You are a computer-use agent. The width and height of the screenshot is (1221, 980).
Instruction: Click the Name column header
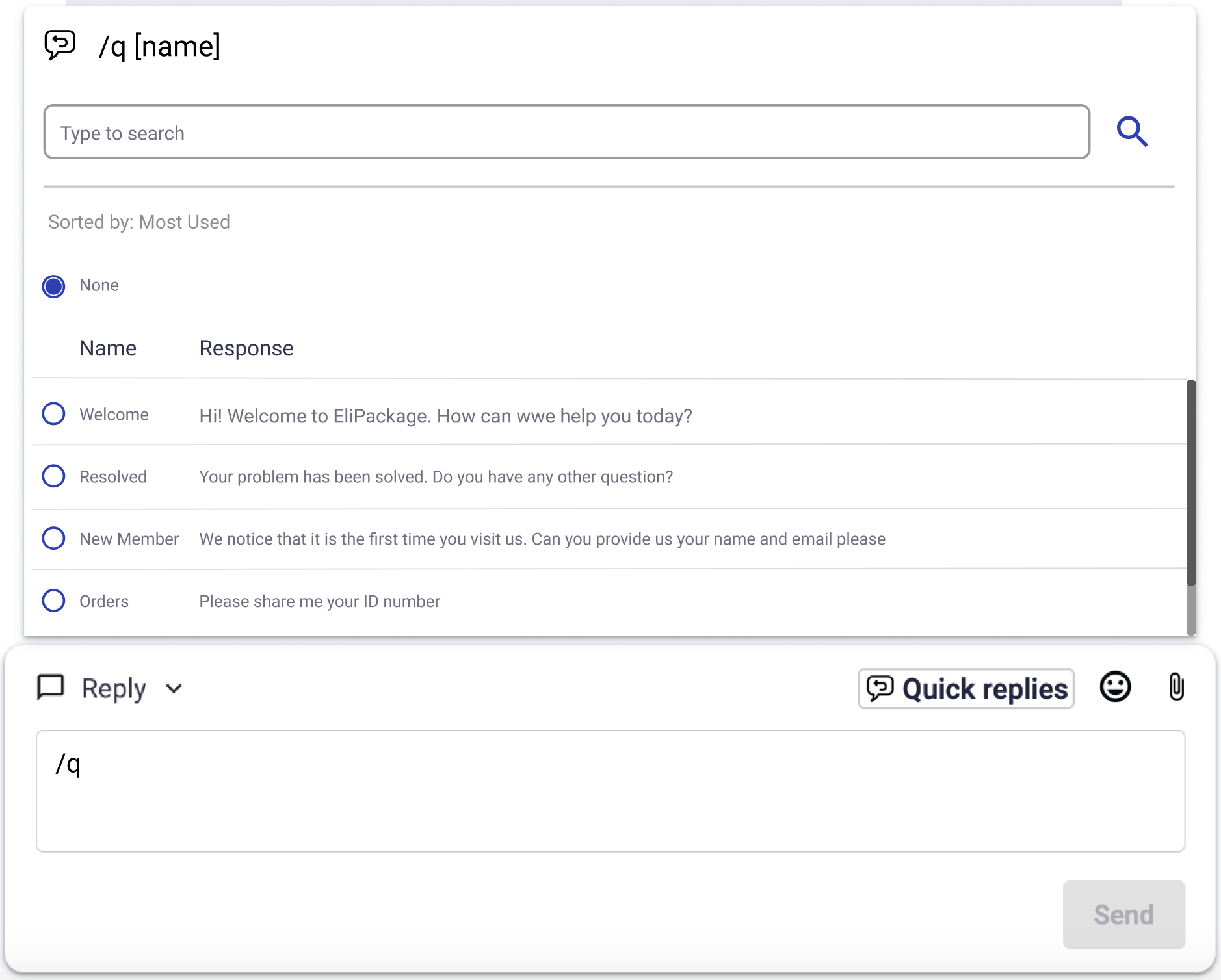click(108, 348)
